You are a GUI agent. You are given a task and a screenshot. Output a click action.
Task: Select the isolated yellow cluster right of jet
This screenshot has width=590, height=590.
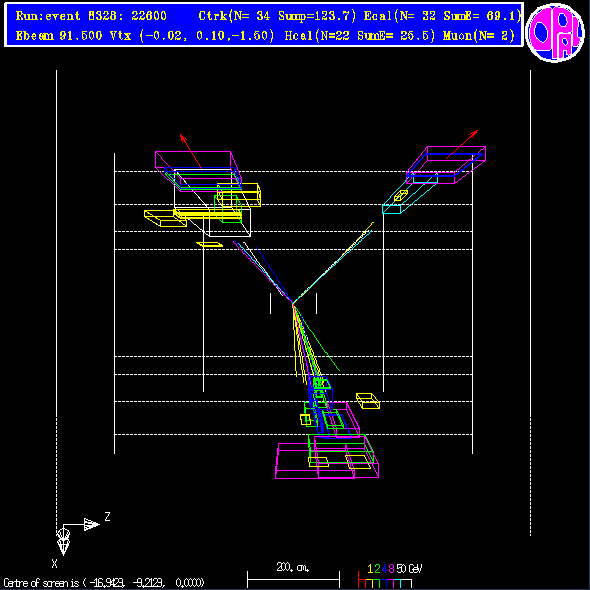coord(368,401)
